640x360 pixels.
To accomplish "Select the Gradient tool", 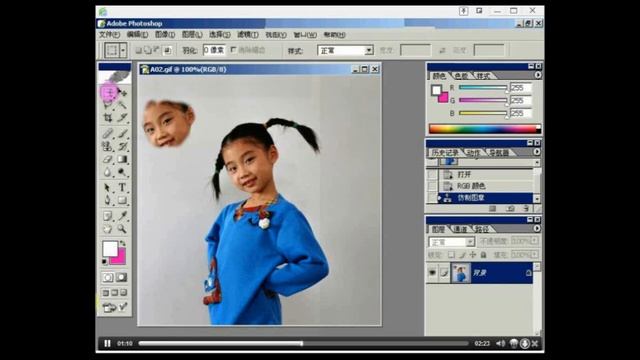I will (x=122, y=159).
